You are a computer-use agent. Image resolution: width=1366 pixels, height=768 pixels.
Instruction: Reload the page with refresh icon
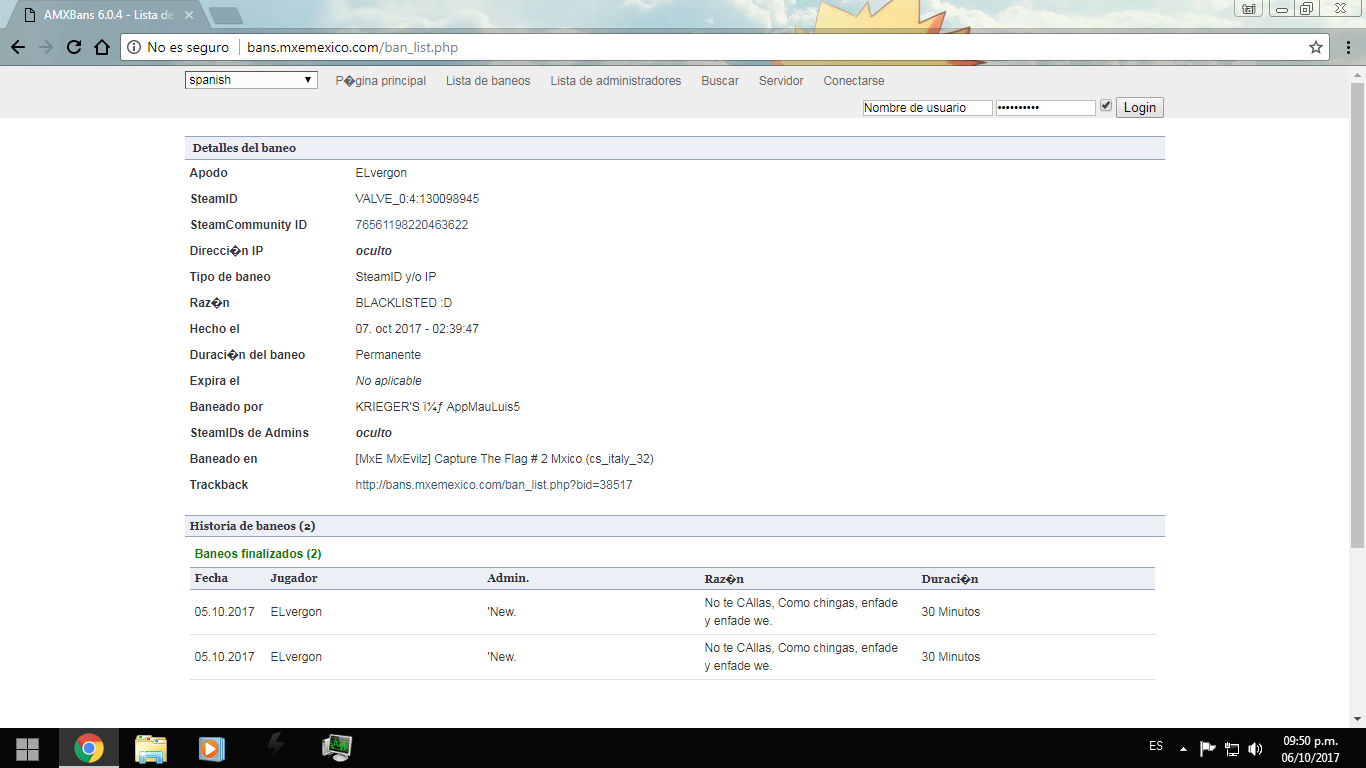coord(74,47)
